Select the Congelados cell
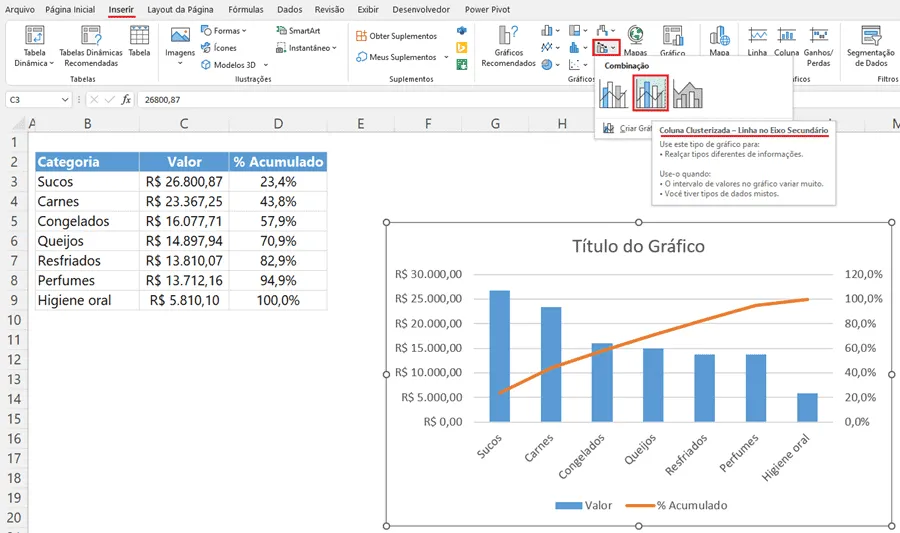Image resolution: width=900 pixels, height=533 pixels. click(87, 221)
